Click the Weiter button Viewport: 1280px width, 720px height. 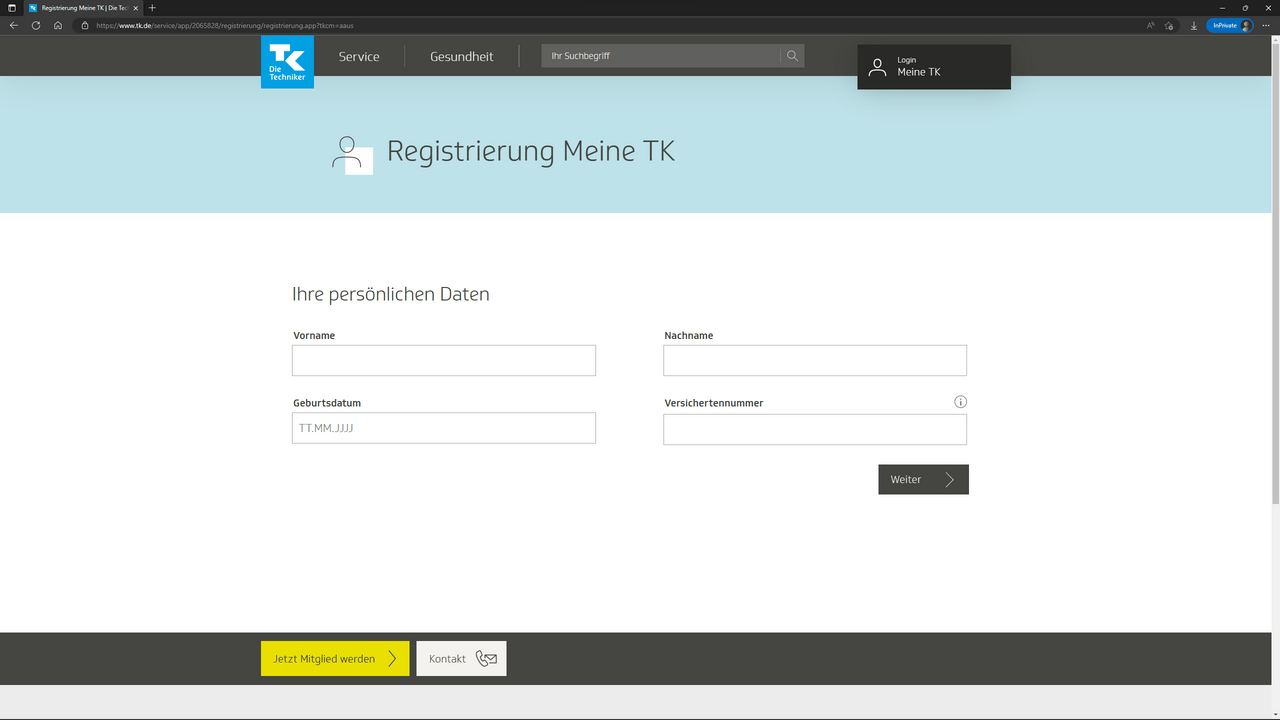pyautogui.click(x=923, y=479)
